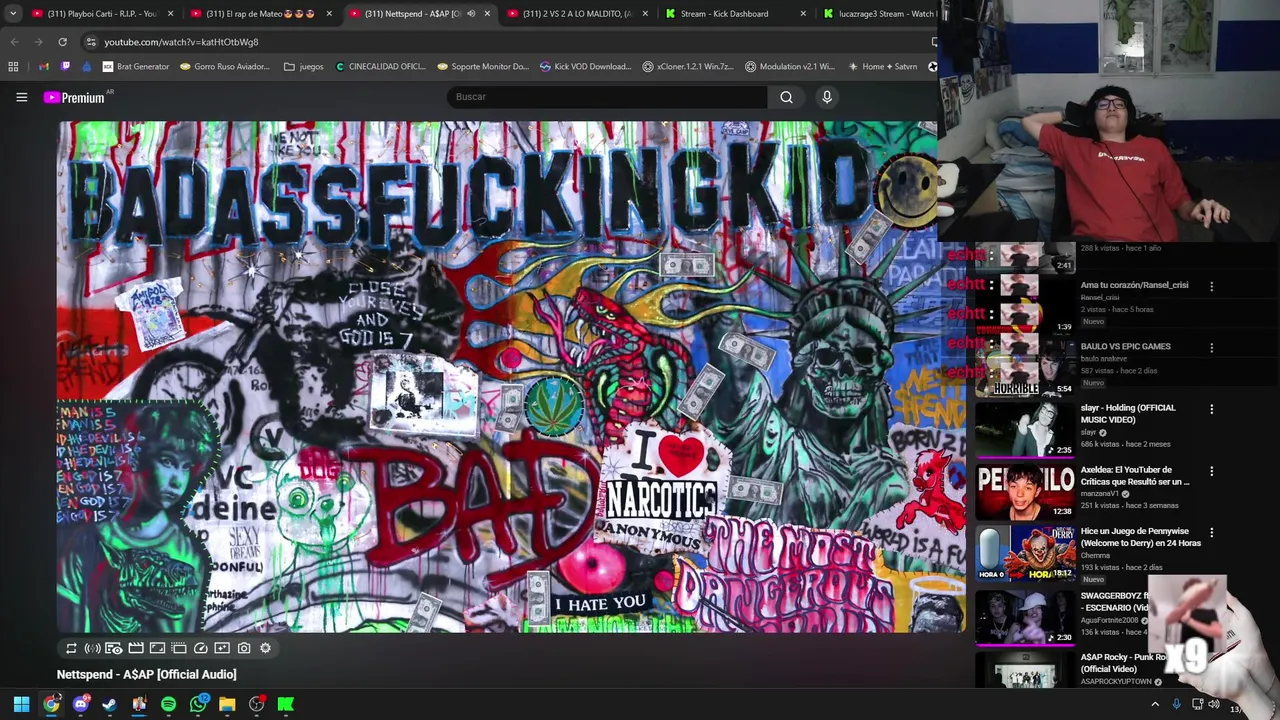Open SWAGGERBOYZ ESCENARIO video thumbnail
Viewport: 1280px width, 720px height.
point(1025,614)
